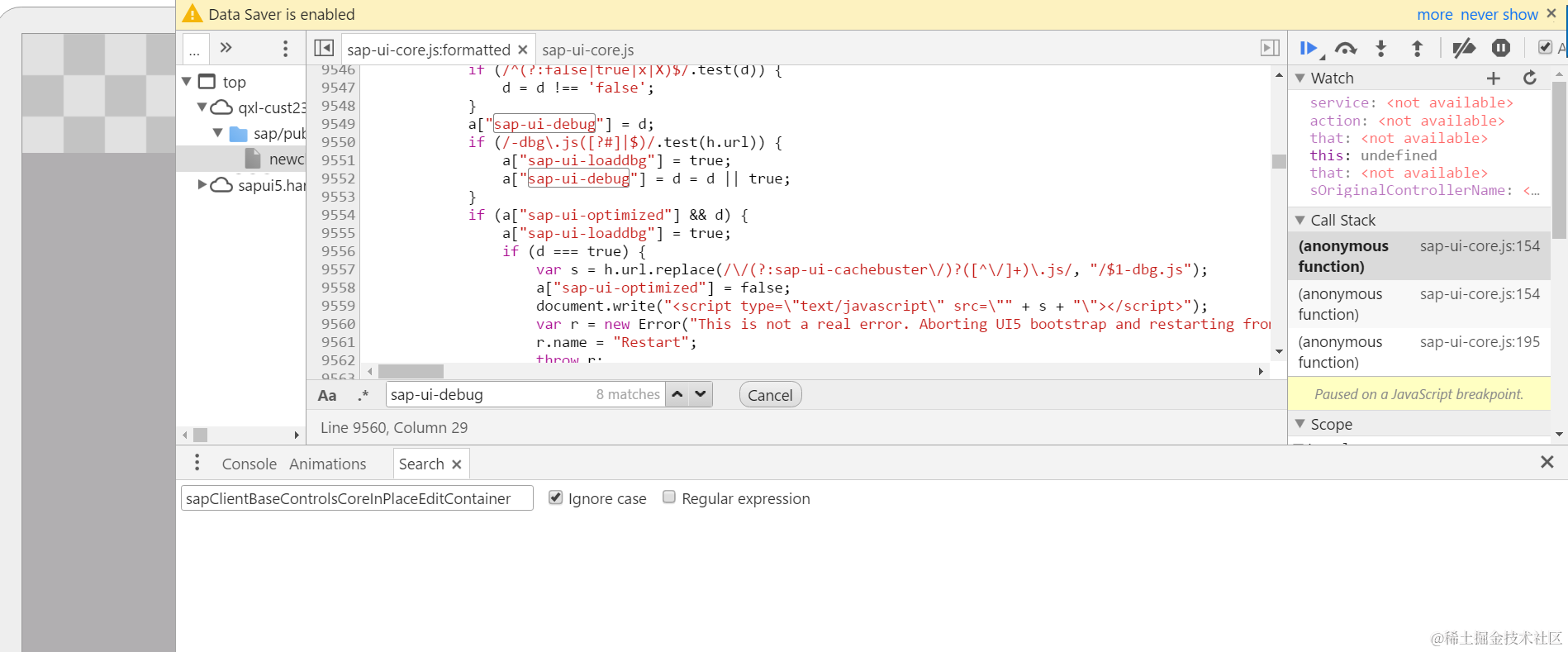Screen dimensions: 1568x652
Task: Click the drawer search query field
Action: (x=357, y=498)
